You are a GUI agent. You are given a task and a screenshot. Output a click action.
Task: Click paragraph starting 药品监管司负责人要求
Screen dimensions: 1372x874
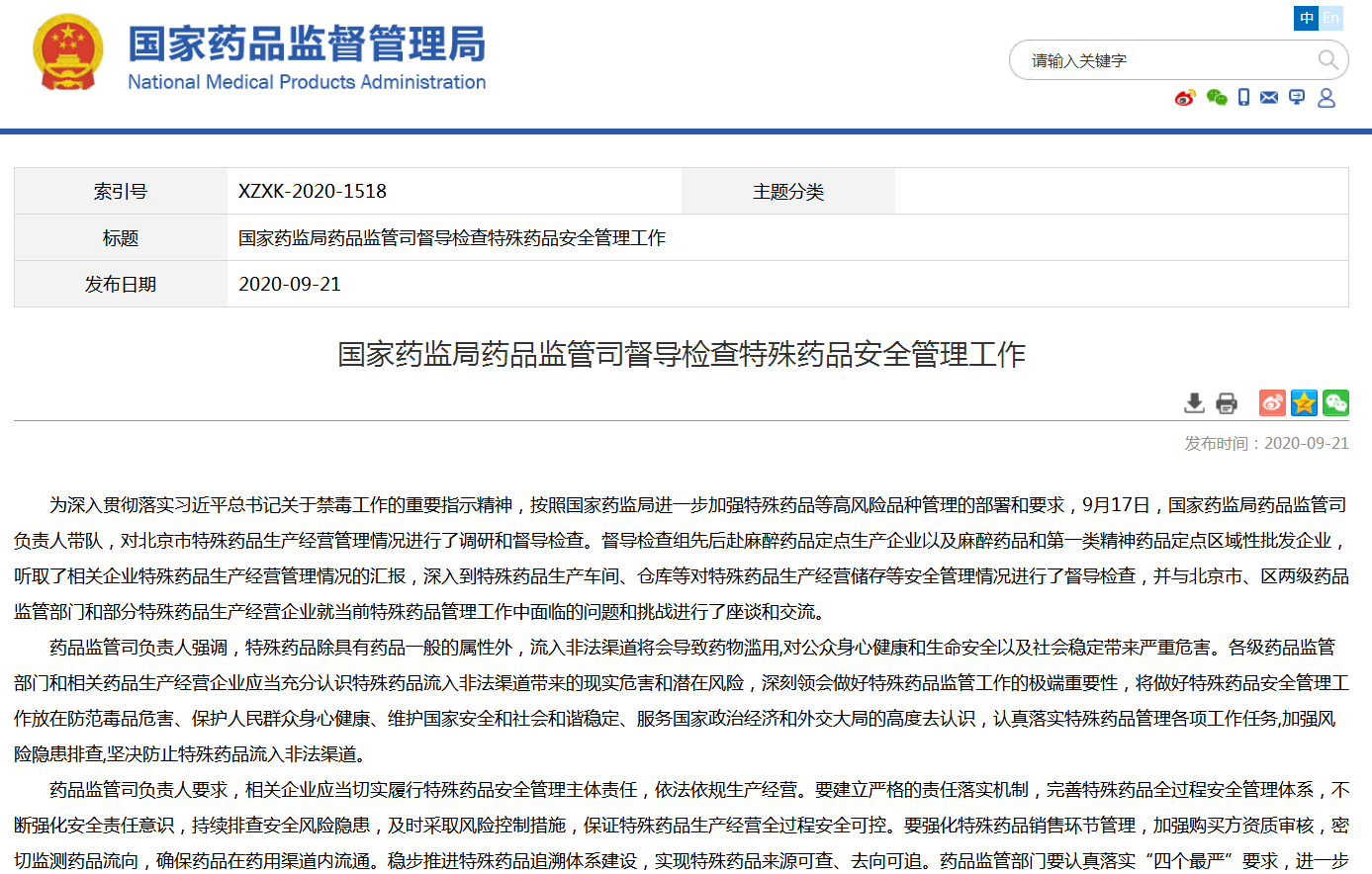[x=682, y=826]
